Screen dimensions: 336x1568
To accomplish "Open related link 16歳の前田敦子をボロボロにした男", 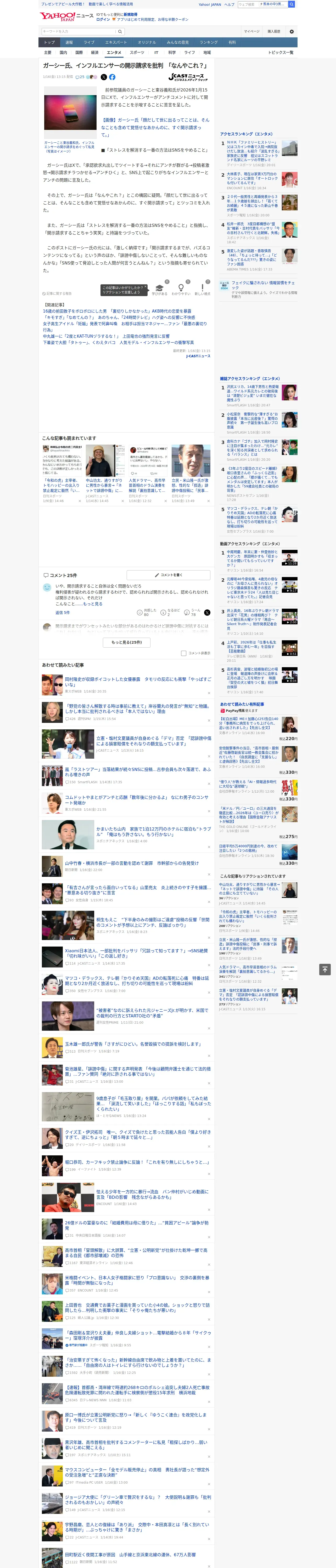I will pyautogui.click(x=117, y=311).
